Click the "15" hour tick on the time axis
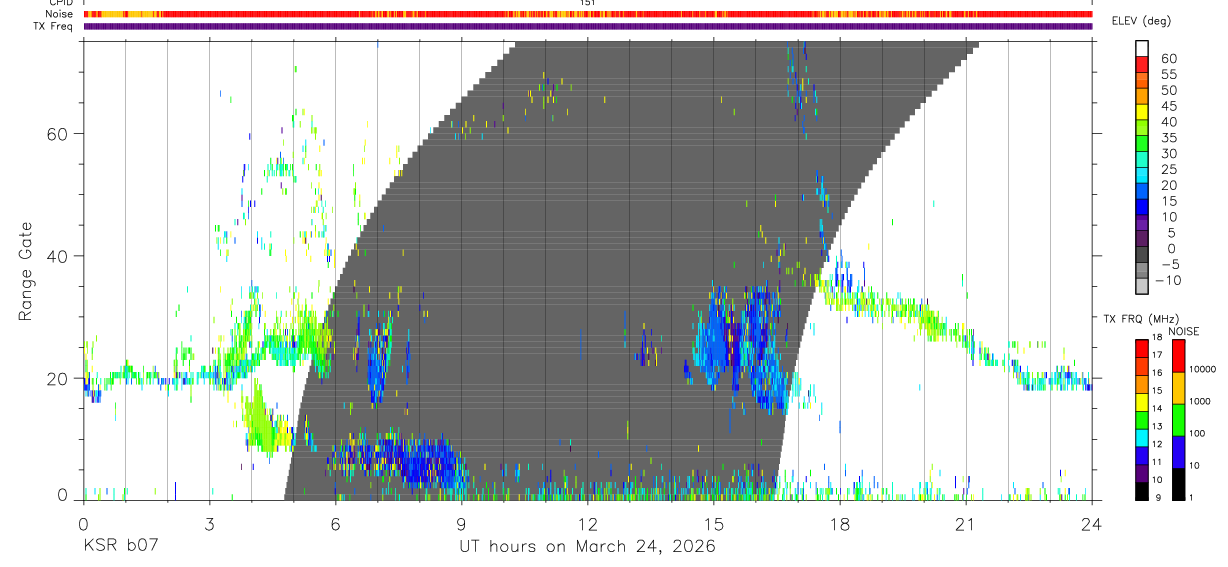This screenshot has height=567, width=1228. [x=714, y=523]
